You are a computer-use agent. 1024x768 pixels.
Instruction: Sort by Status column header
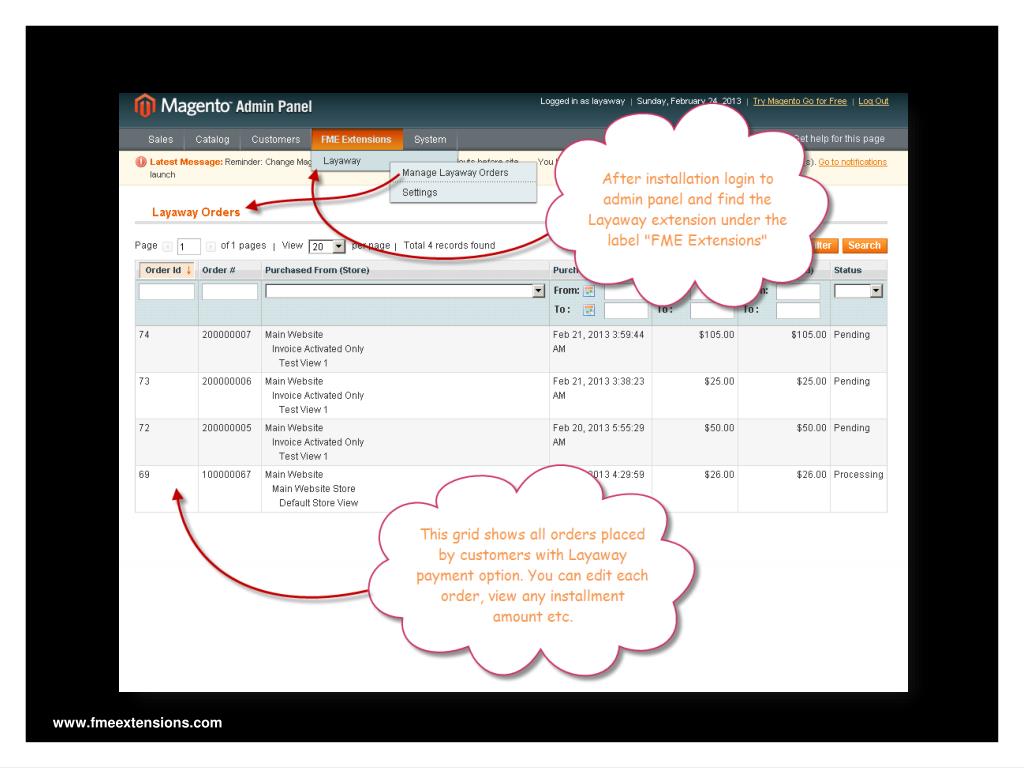(x=848, y=270)
